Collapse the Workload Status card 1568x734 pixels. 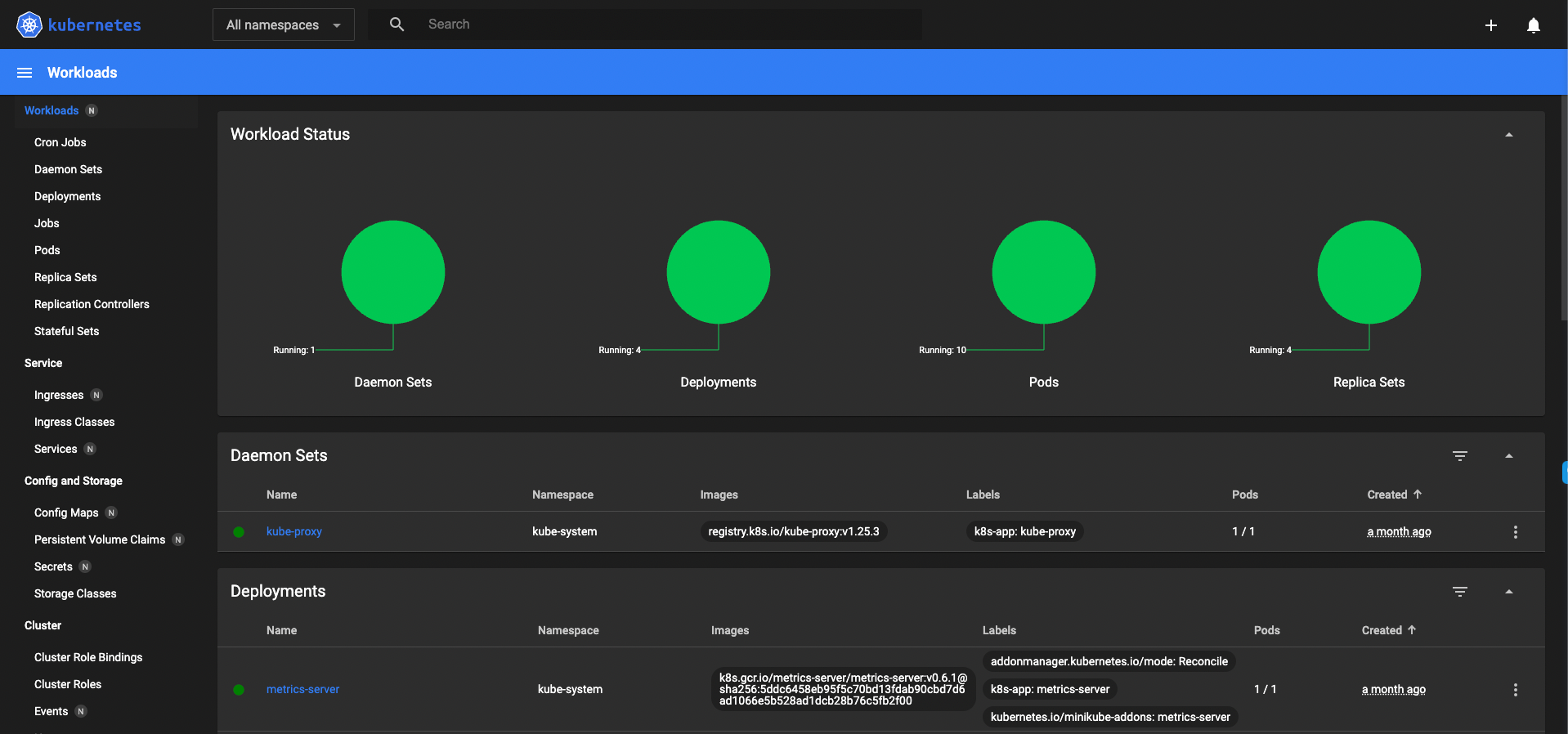tap(1509, 135)
